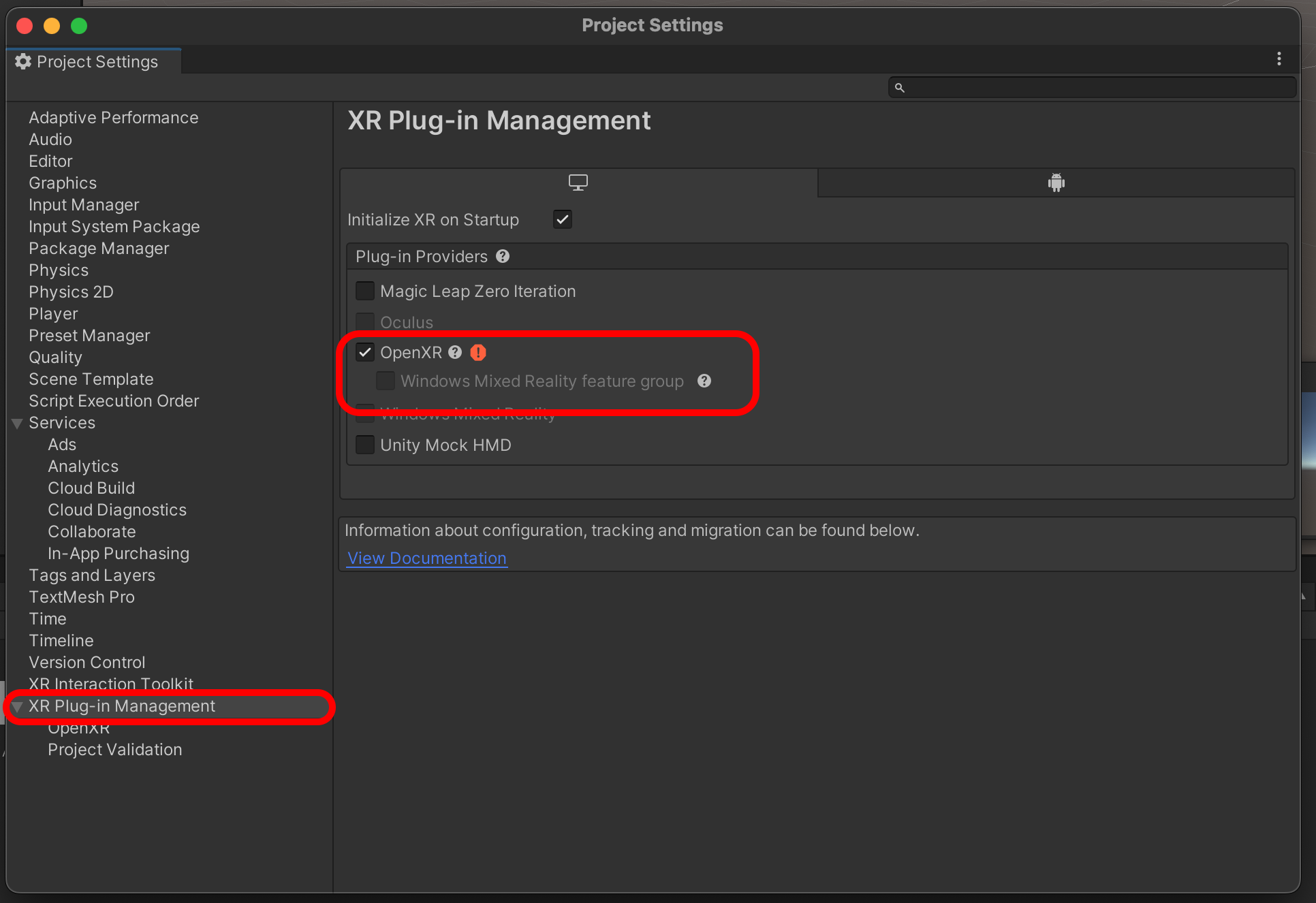Uncheck the OpenXR plug-in provider
The image size is (1316, 903).
coord(365,353)
